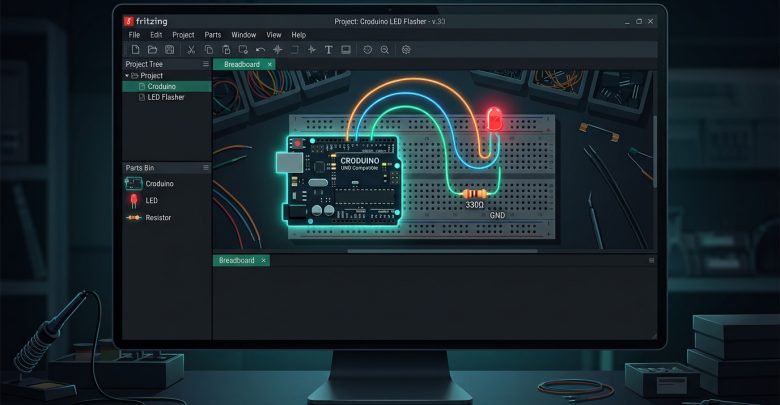780x405 pixels.
Task: Click the clock history toolbar icon
Action: tap(368, 49)
